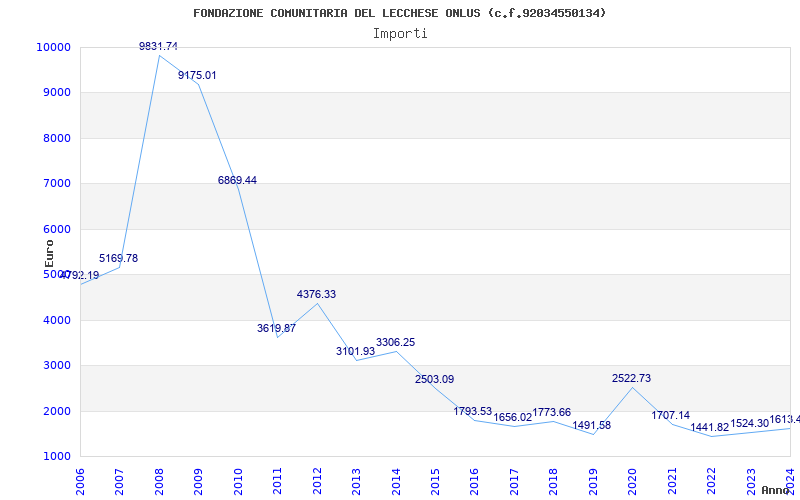Select the 3306.25 data label
800x500 pixels.
point(395,343)
